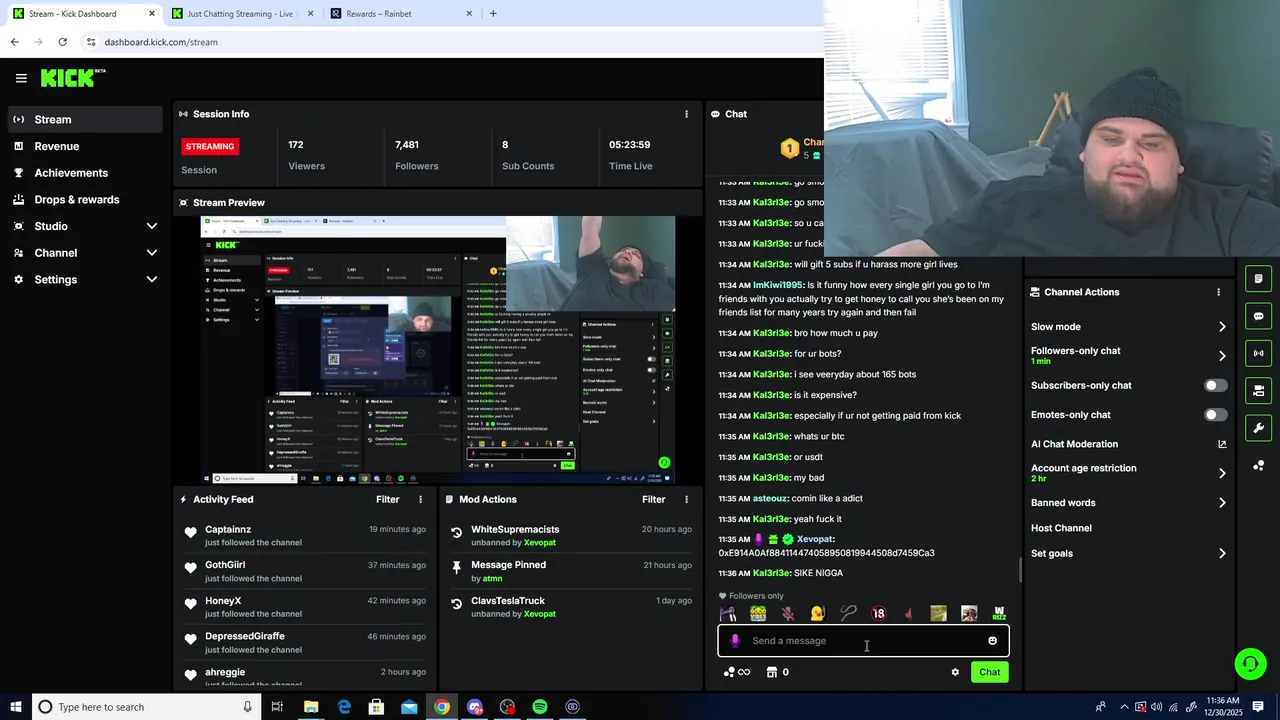Open a new browser tab
The height and width of the screenshot is (720, 1280).
[493, 14]
